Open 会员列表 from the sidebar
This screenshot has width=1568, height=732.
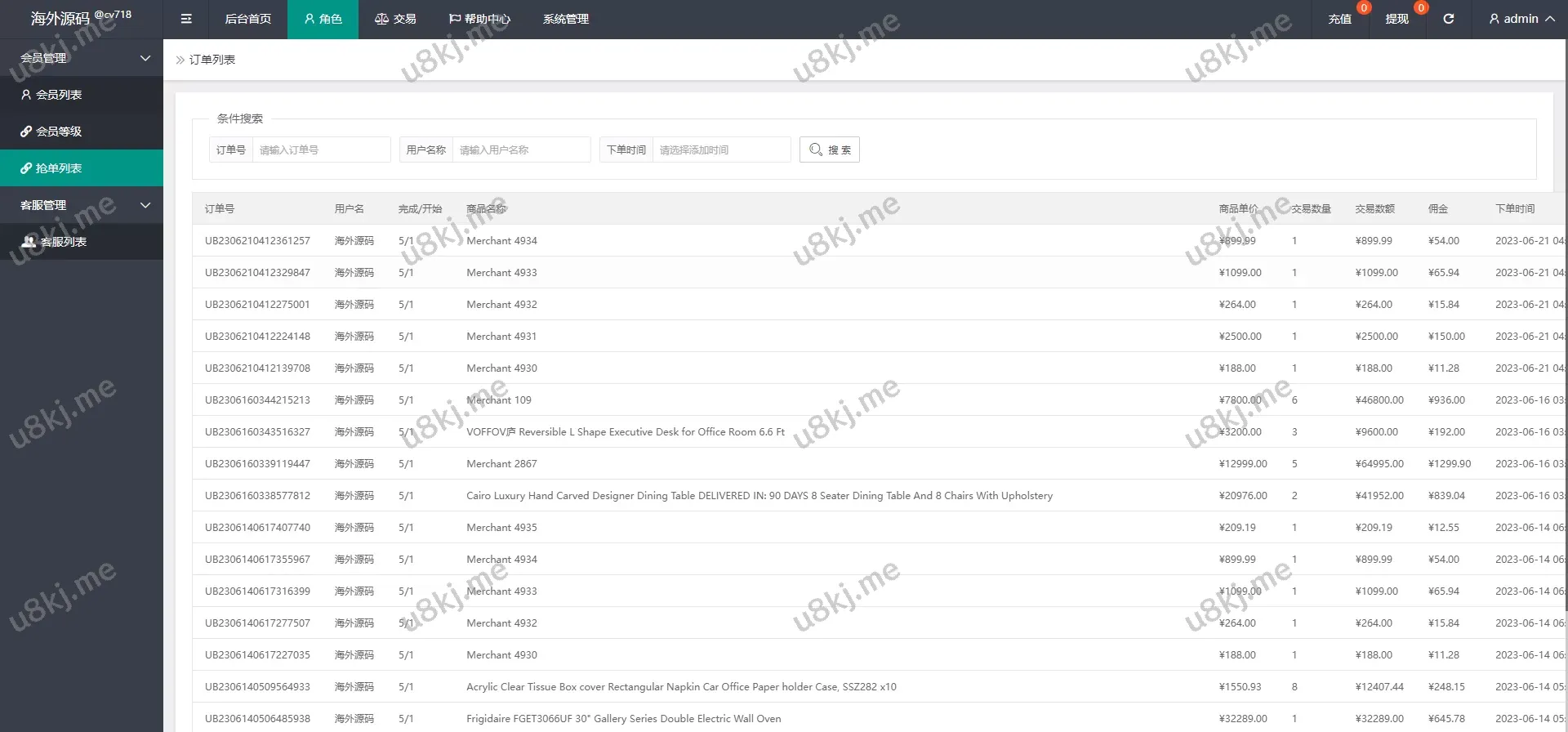pos(59,95)
